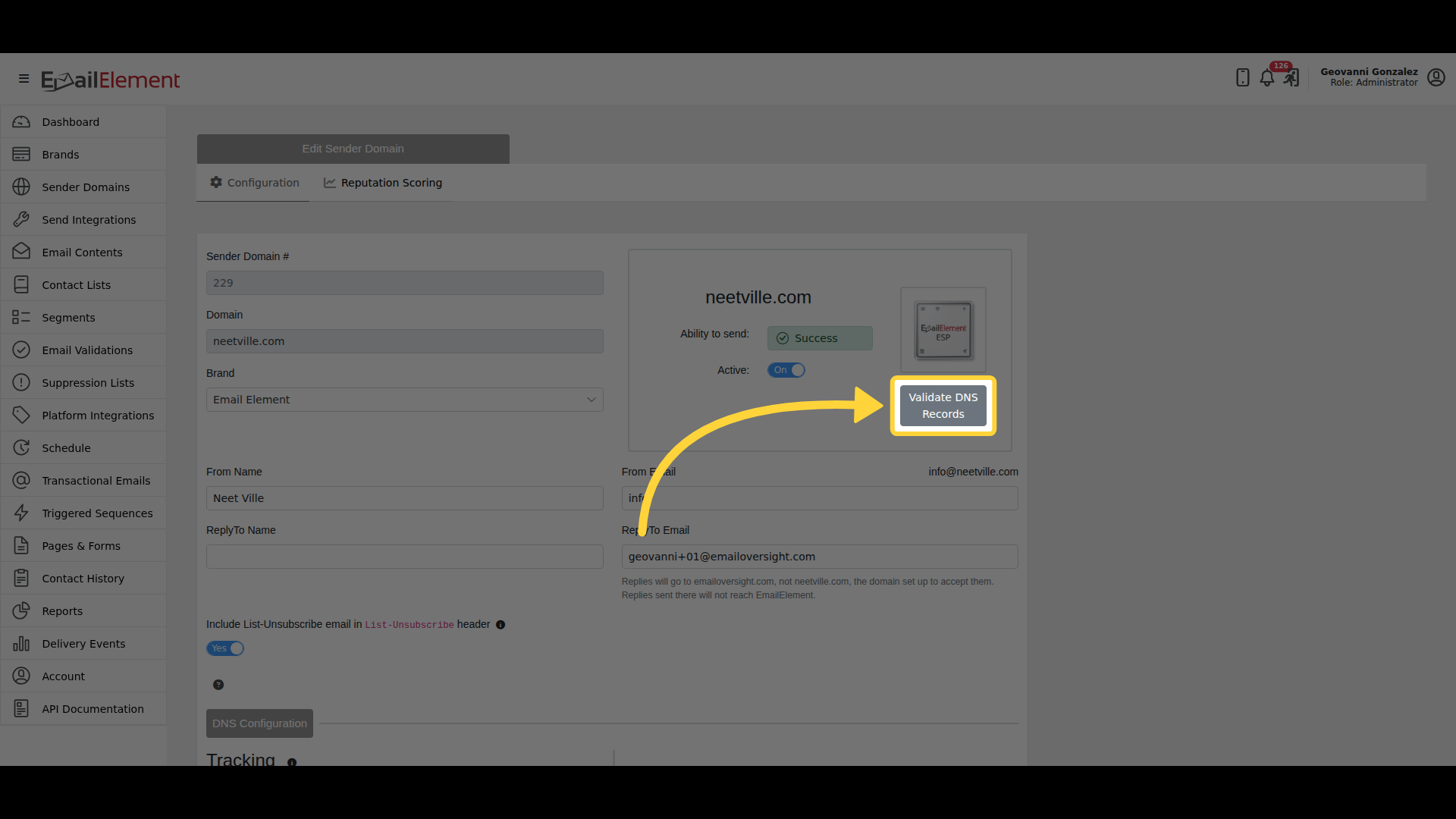This screenshot has width=1456, height=819.
Task: Click the Sender Domain number field
Action: click(405, 283)
